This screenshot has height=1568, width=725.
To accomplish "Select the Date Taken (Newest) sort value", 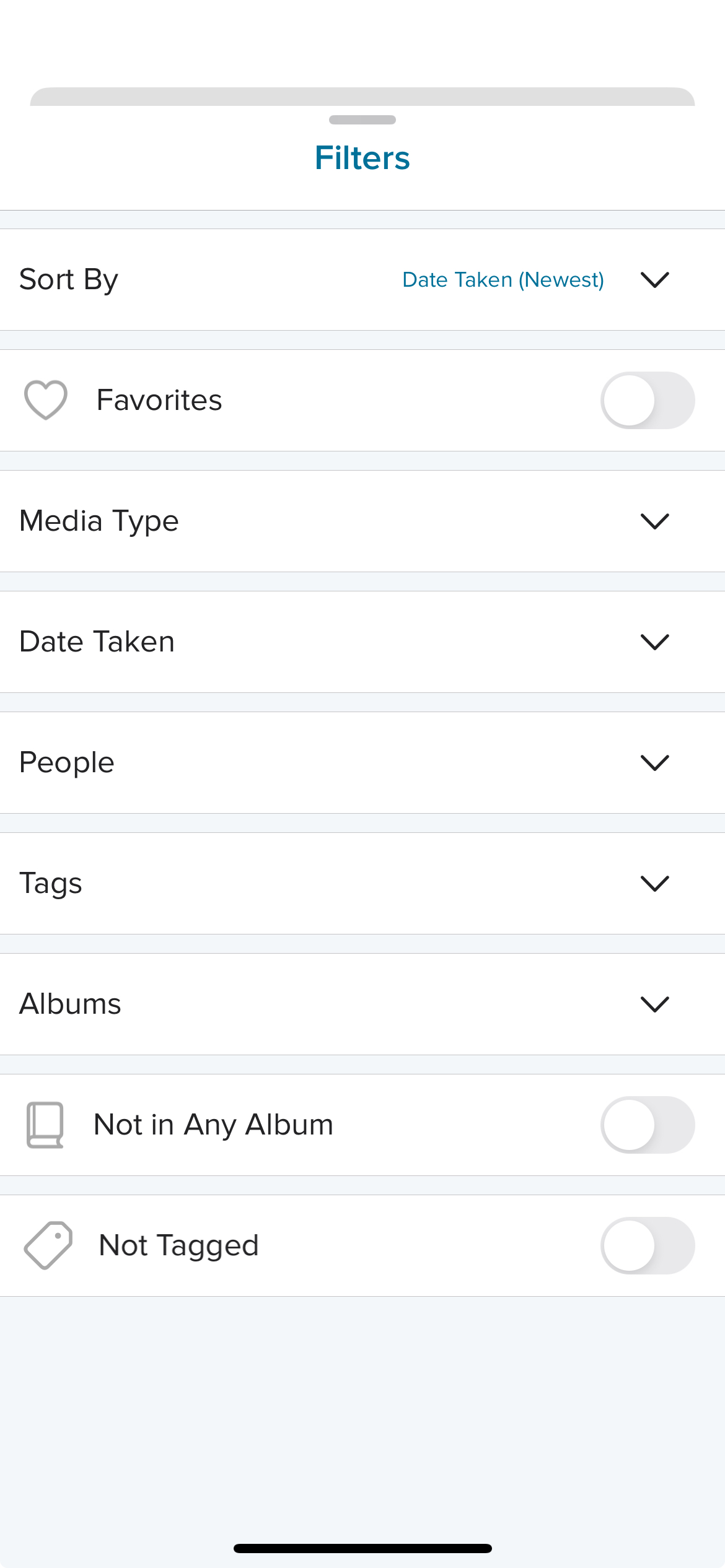I will click(503, 280).
